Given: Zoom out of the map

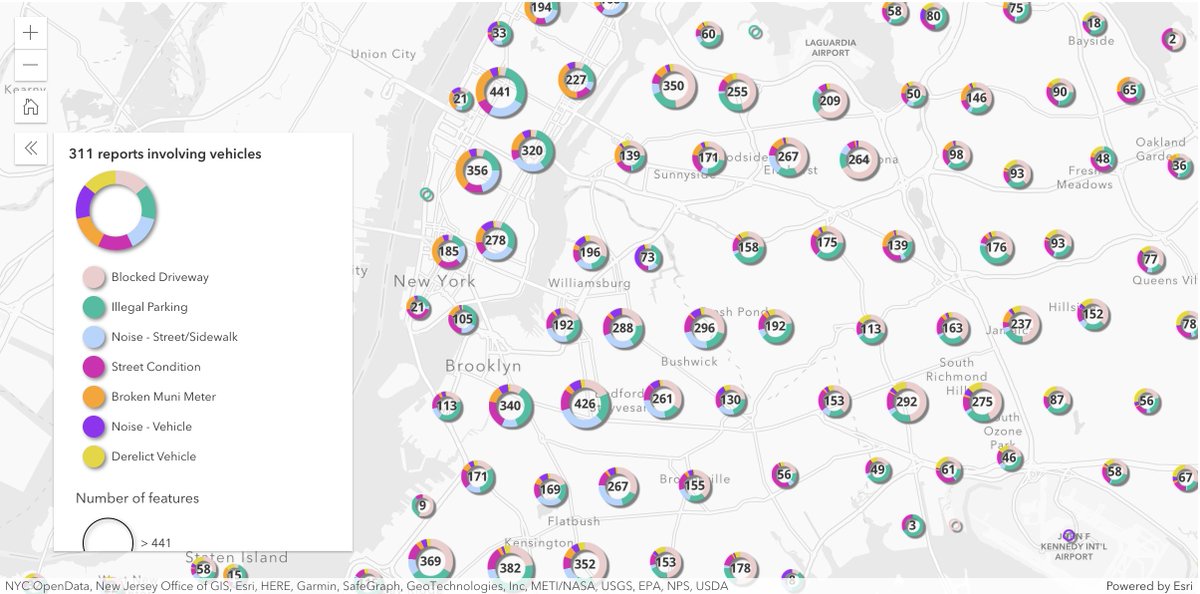Looking at the screenshot, I should tap(31, 65).
